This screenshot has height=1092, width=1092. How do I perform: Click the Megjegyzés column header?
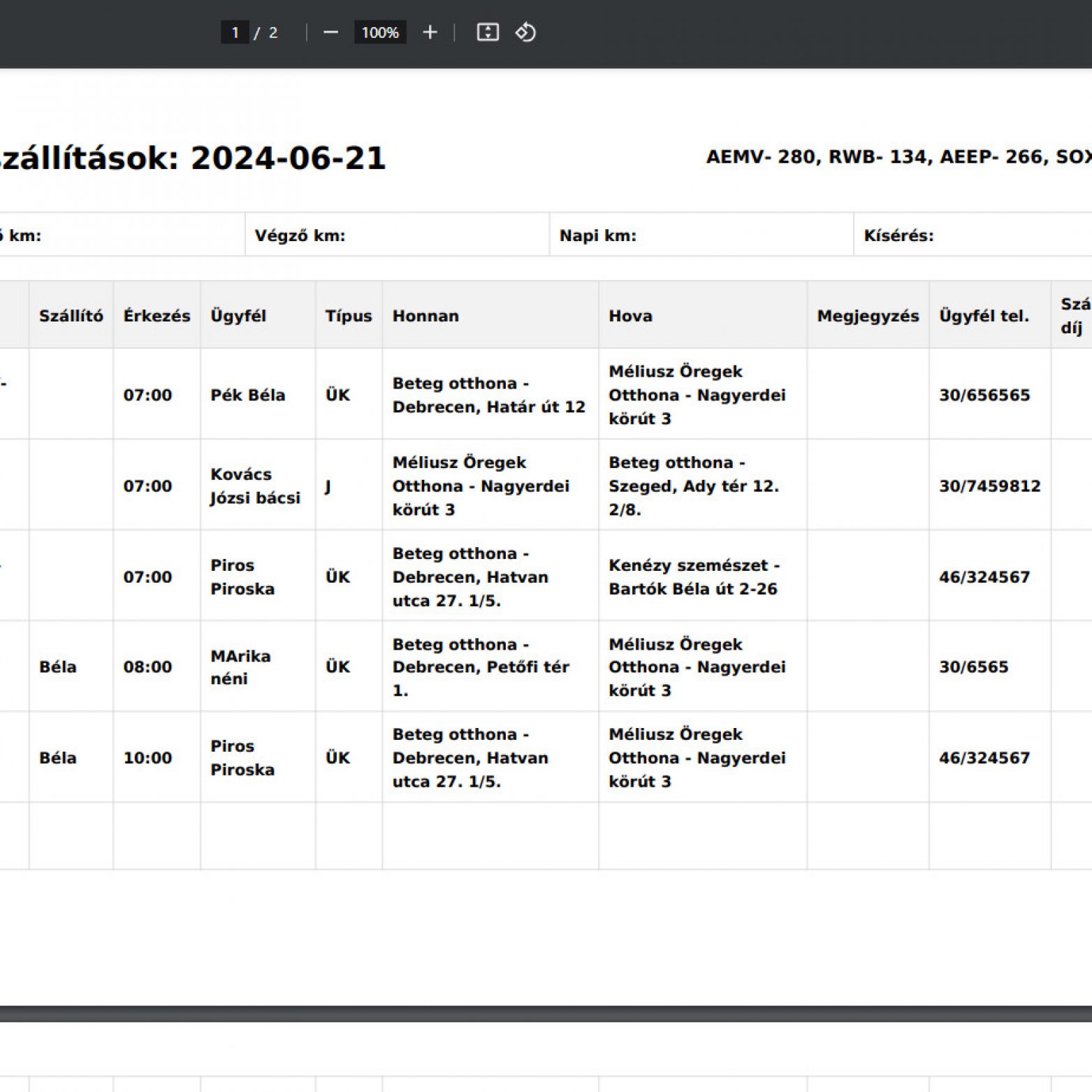[x=868, y=316]
